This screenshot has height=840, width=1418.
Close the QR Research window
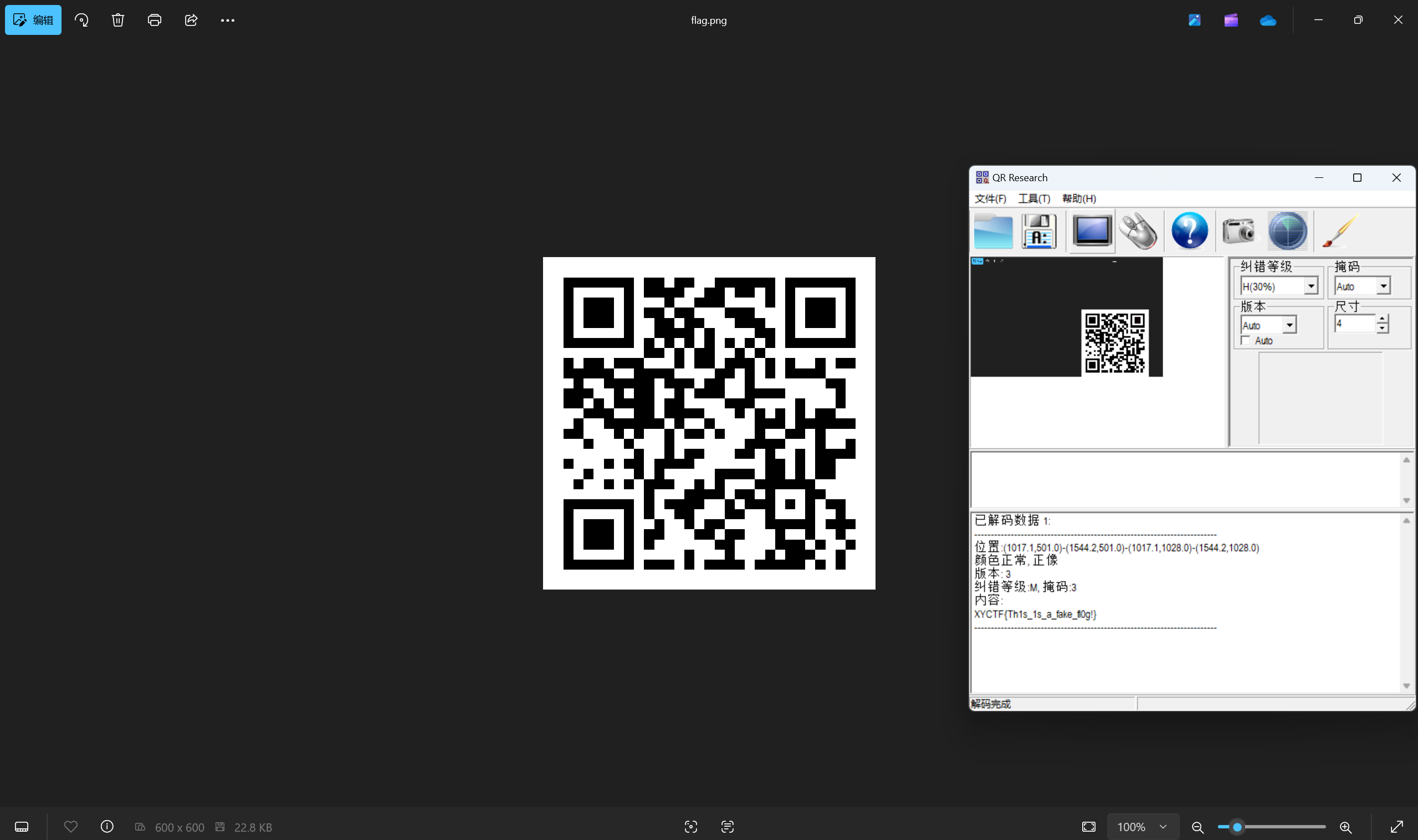pos(1396,178)
